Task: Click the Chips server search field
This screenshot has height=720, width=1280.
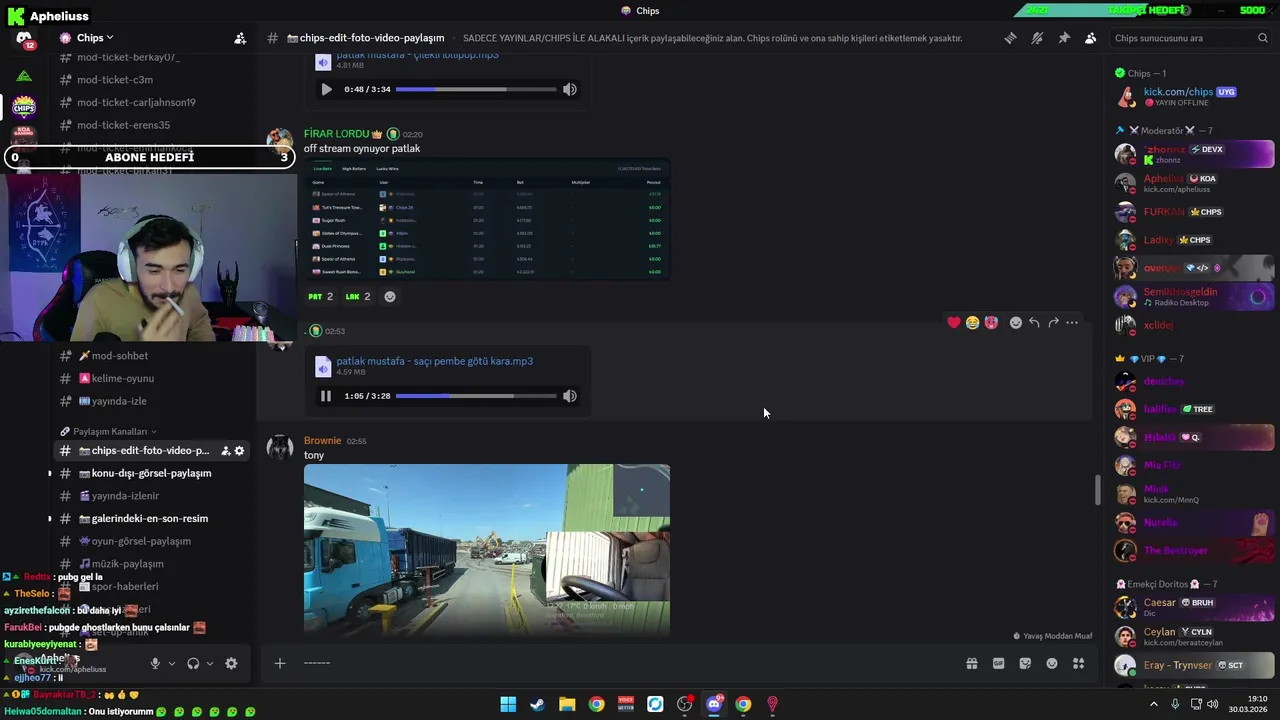Action: [x=1190, y=38]
